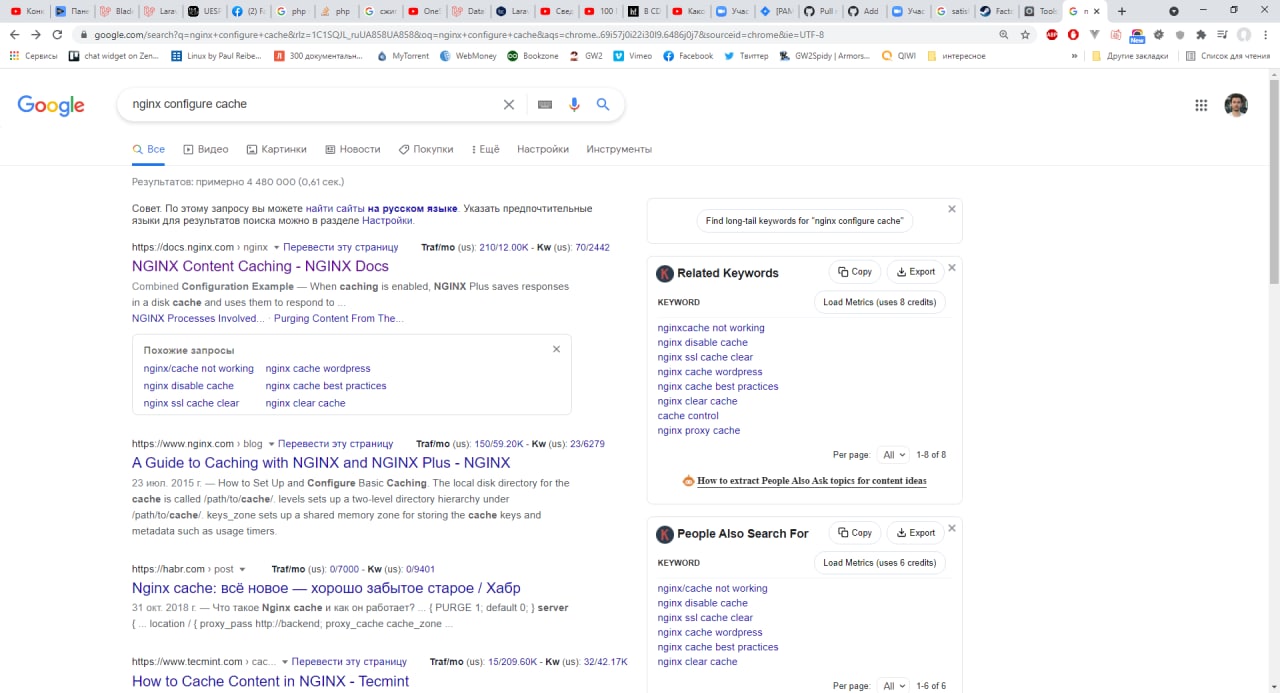Open the Facebook bookmark

pos(688,56)
